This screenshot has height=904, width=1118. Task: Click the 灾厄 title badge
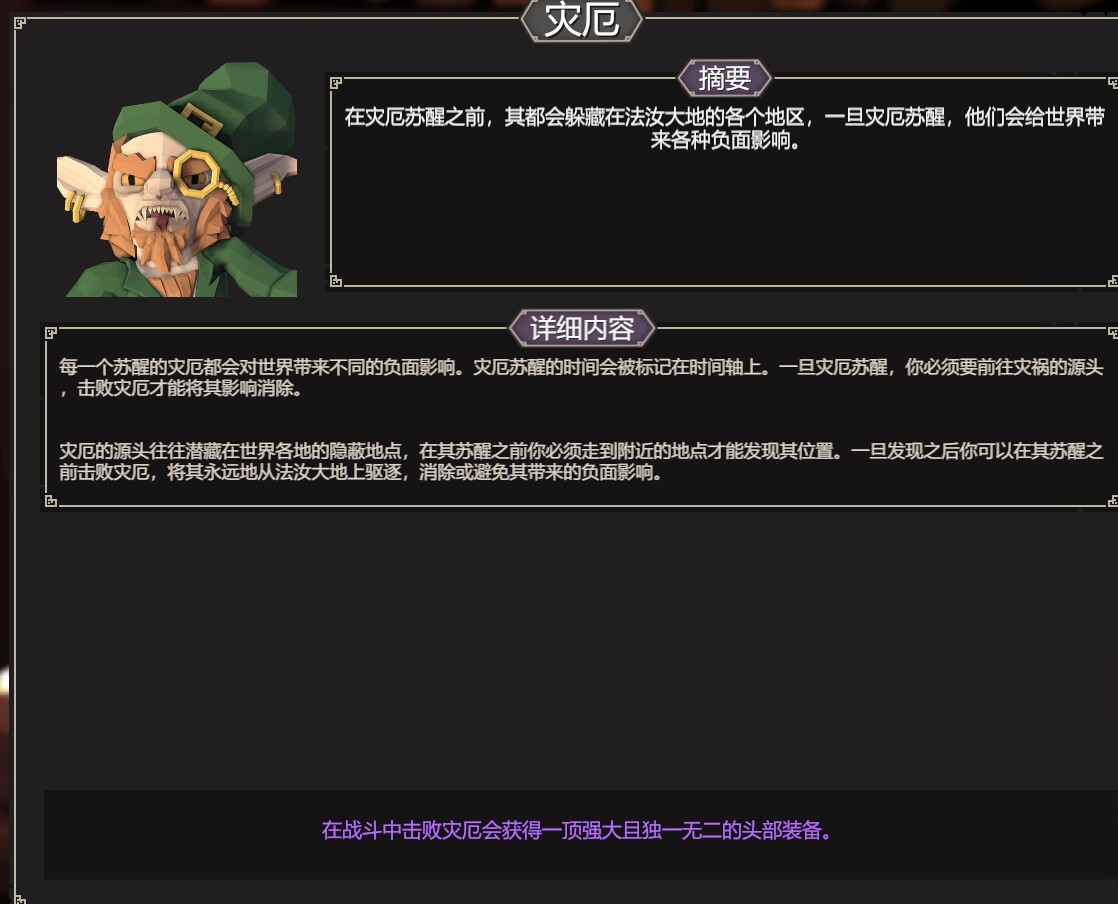582,21
